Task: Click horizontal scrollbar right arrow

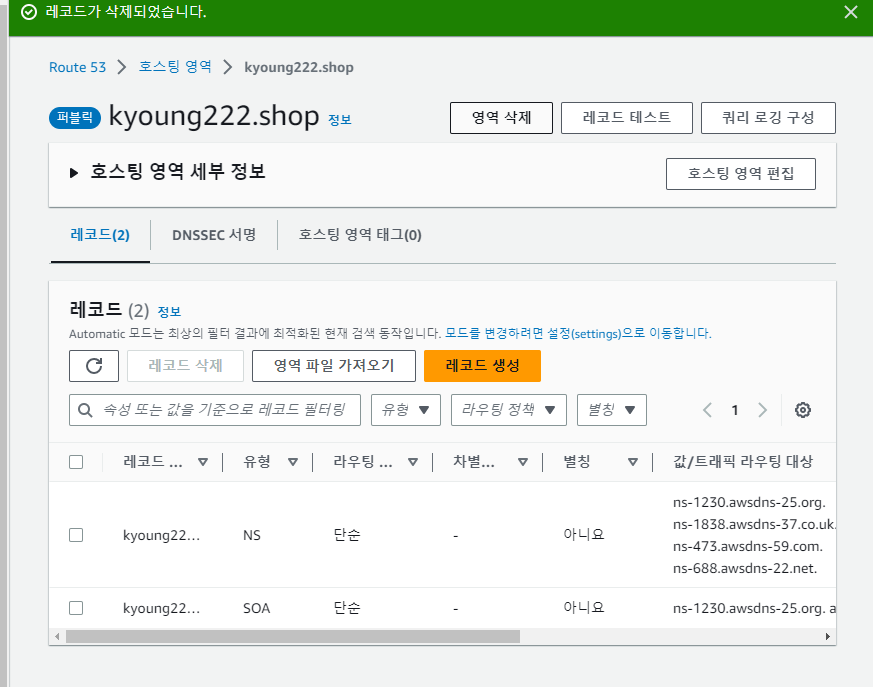Action: point(827,636)
